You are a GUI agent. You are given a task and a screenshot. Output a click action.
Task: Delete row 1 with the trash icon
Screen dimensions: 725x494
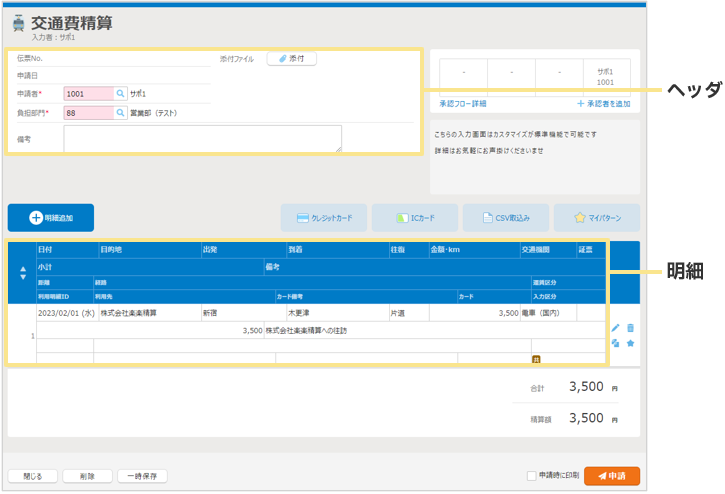tap(631, 328)
